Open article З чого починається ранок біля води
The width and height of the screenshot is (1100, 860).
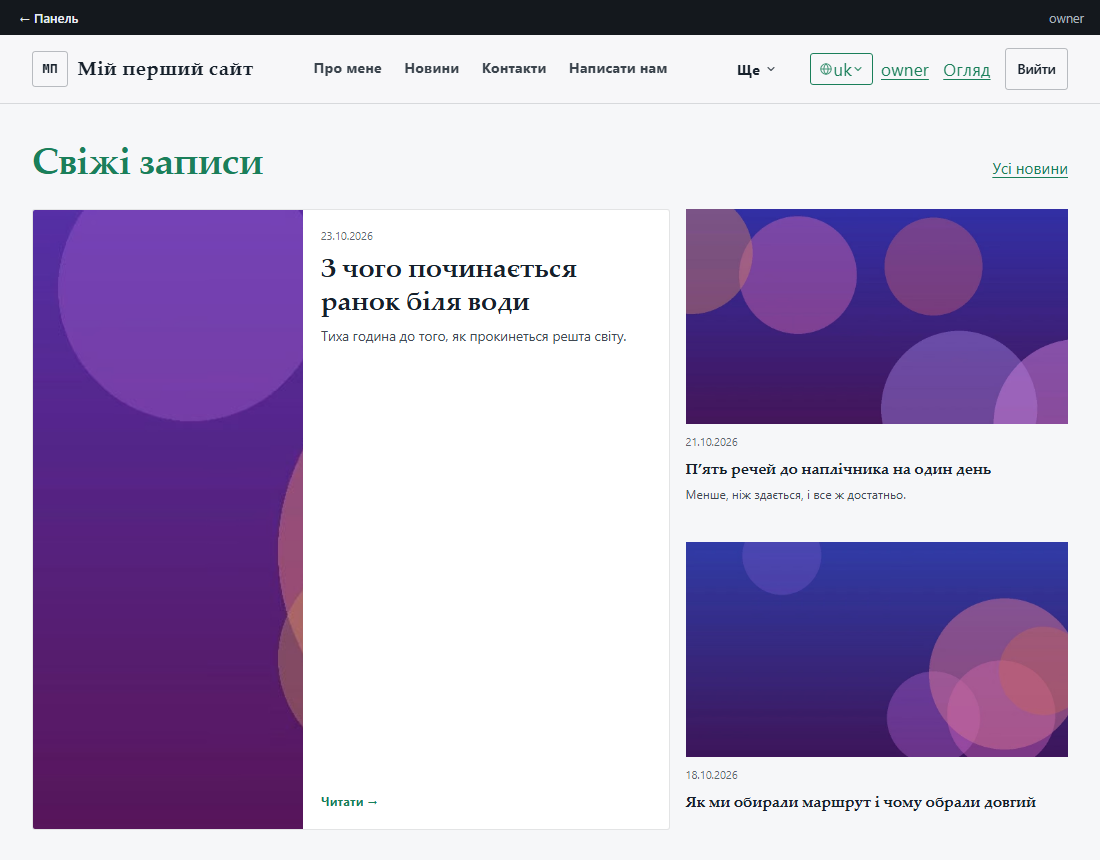click(448, 285)
